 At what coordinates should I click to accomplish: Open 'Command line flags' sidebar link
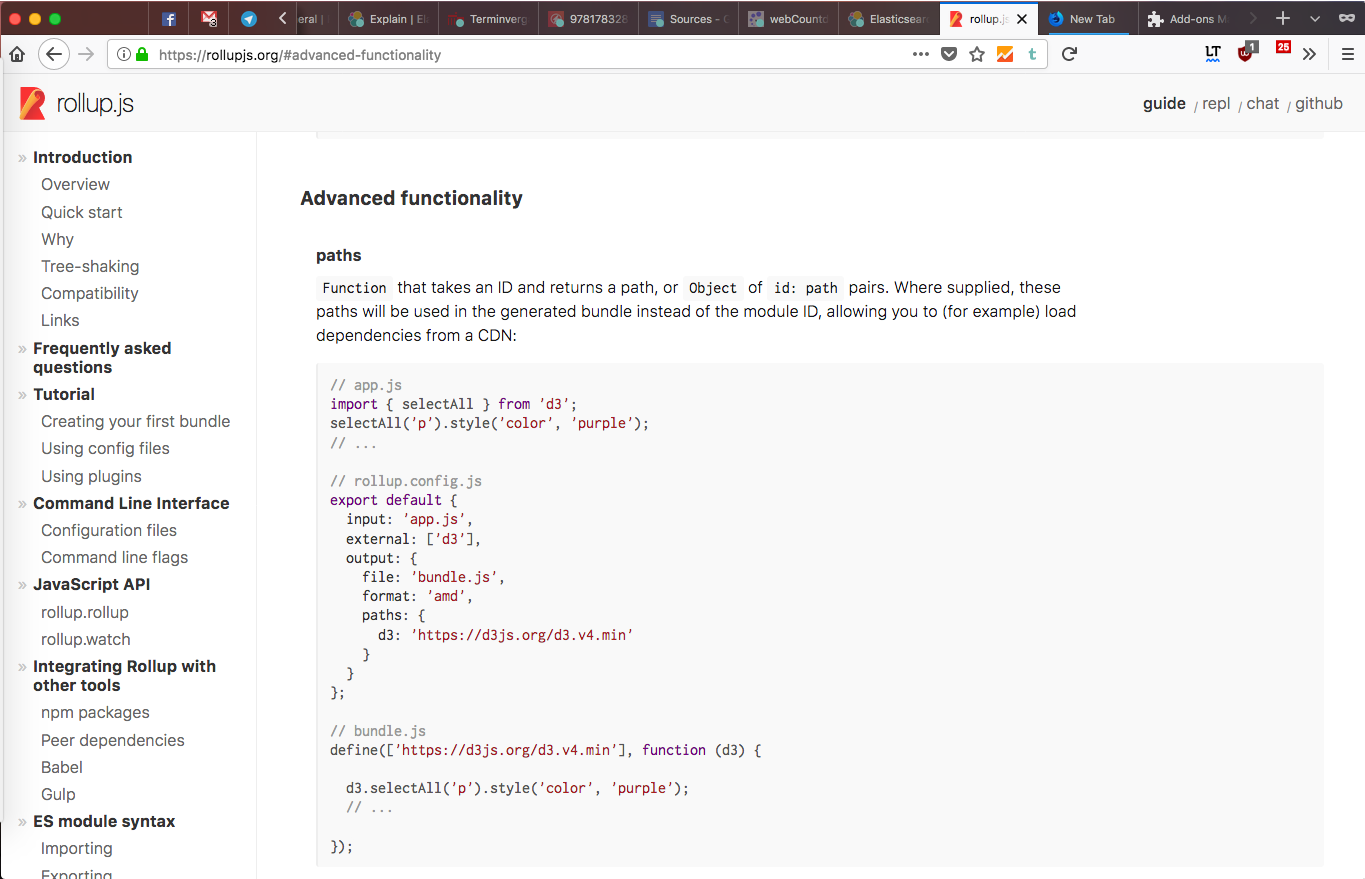click(x=114, y=557)
